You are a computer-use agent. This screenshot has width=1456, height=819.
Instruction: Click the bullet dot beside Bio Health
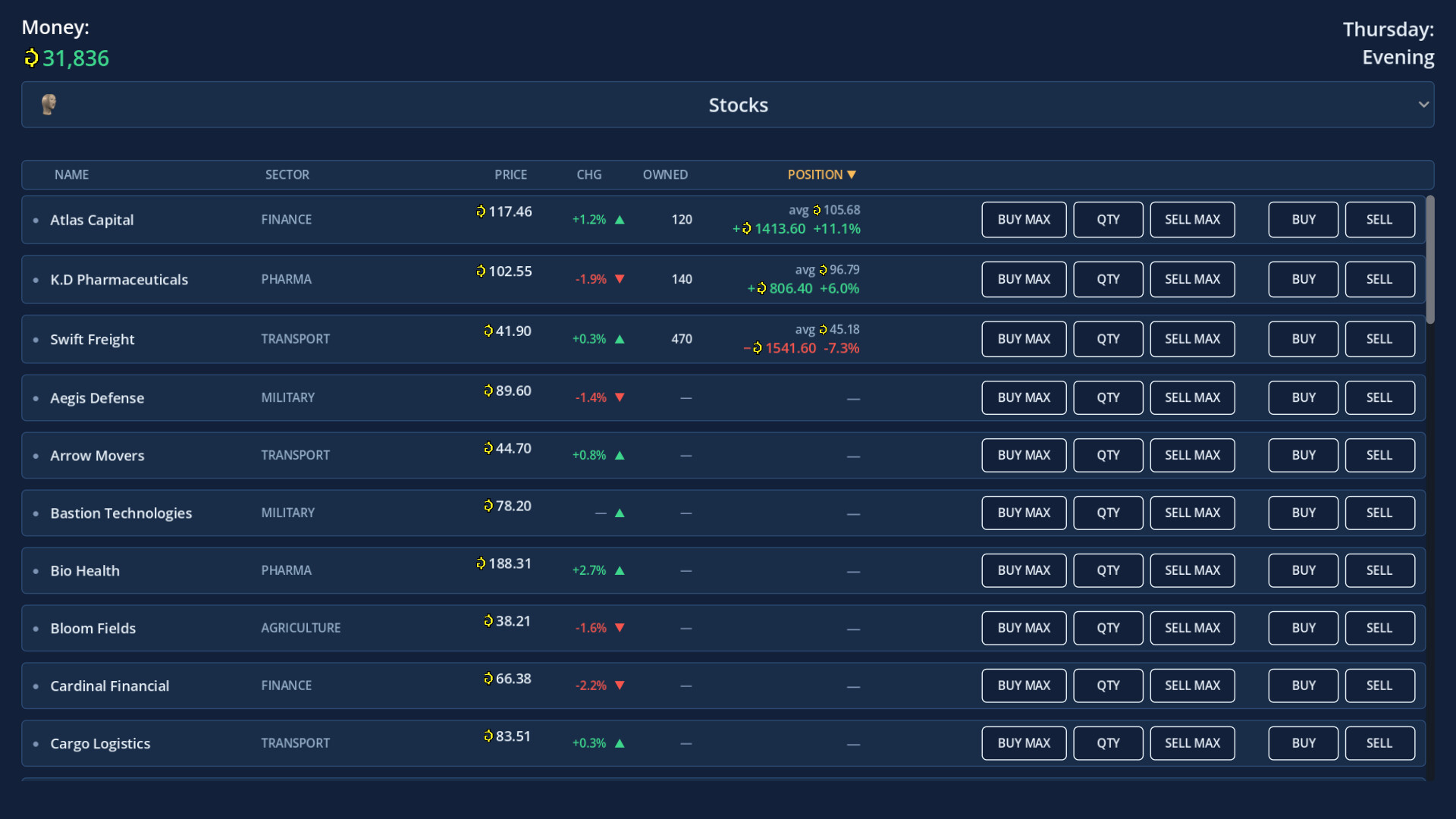tap(36, 571)
